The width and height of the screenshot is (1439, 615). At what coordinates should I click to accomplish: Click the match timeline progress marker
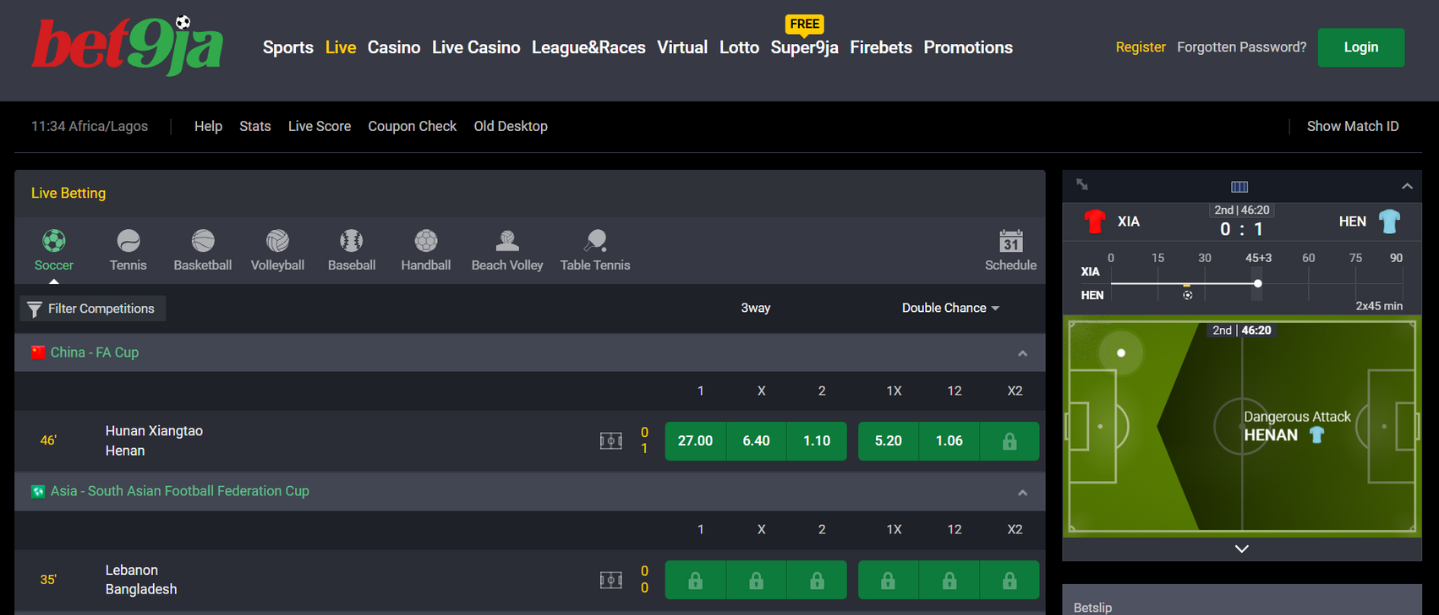click(x=1258, y=283)
